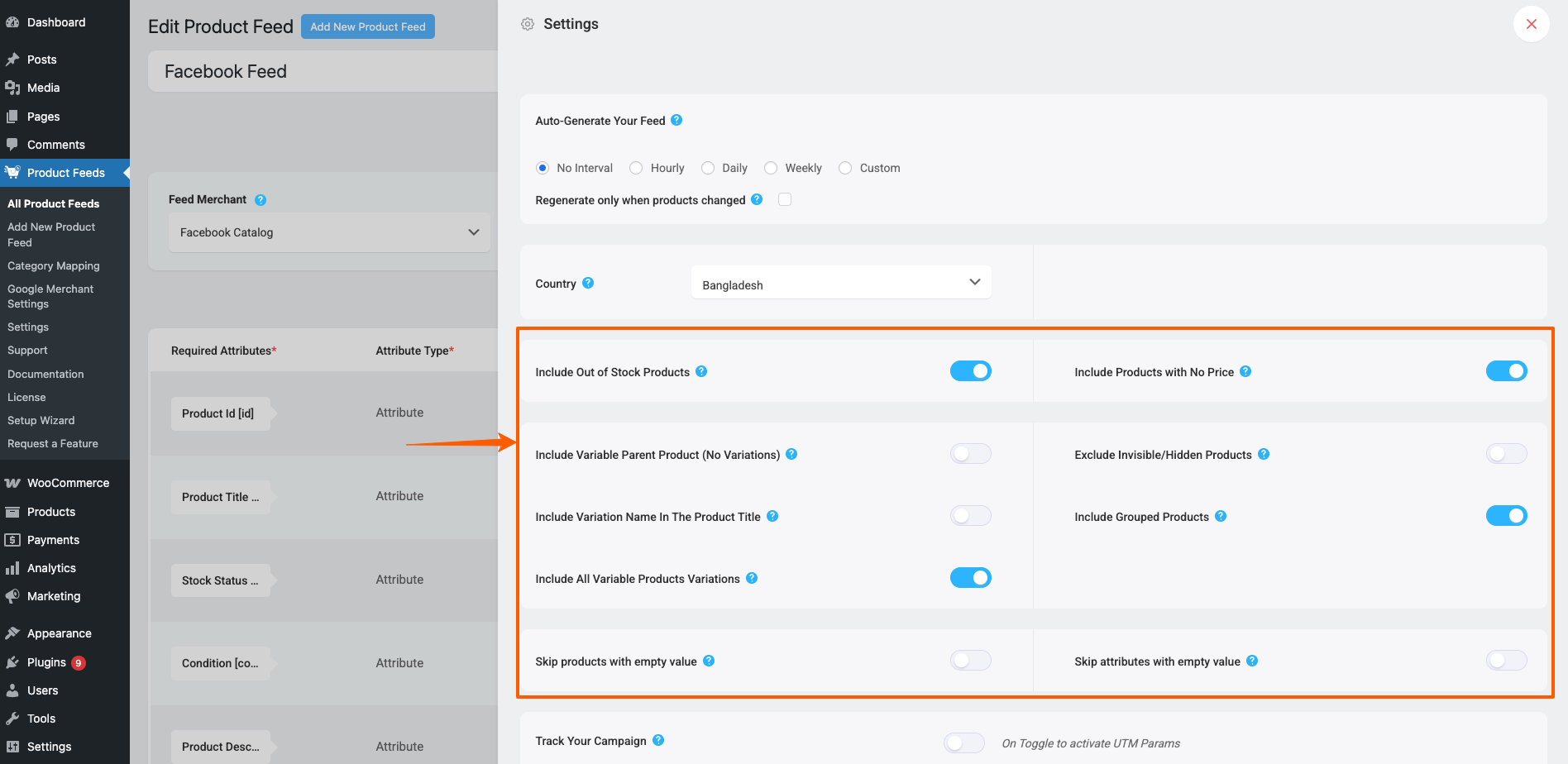This screenshot has height=764, width=1568.
Task: Click the Stock Status attribute field
Action: 221,580
